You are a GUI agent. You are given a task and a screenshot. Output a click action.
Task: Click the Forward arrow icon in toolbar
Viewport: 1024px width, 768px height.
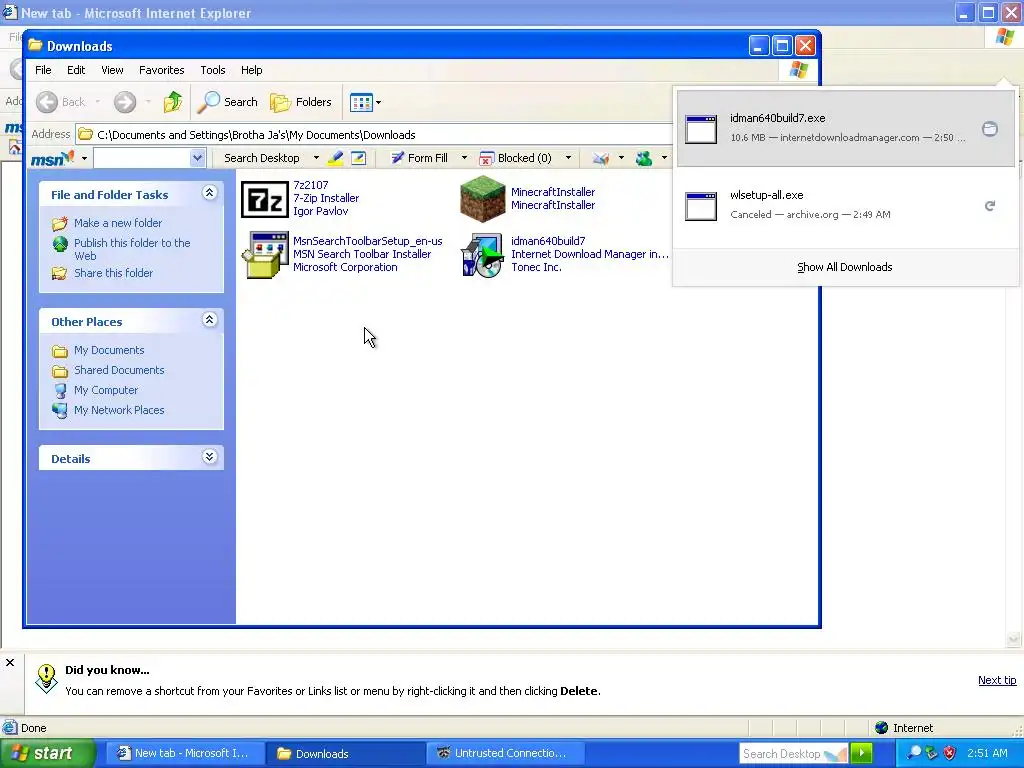[125, 102]
